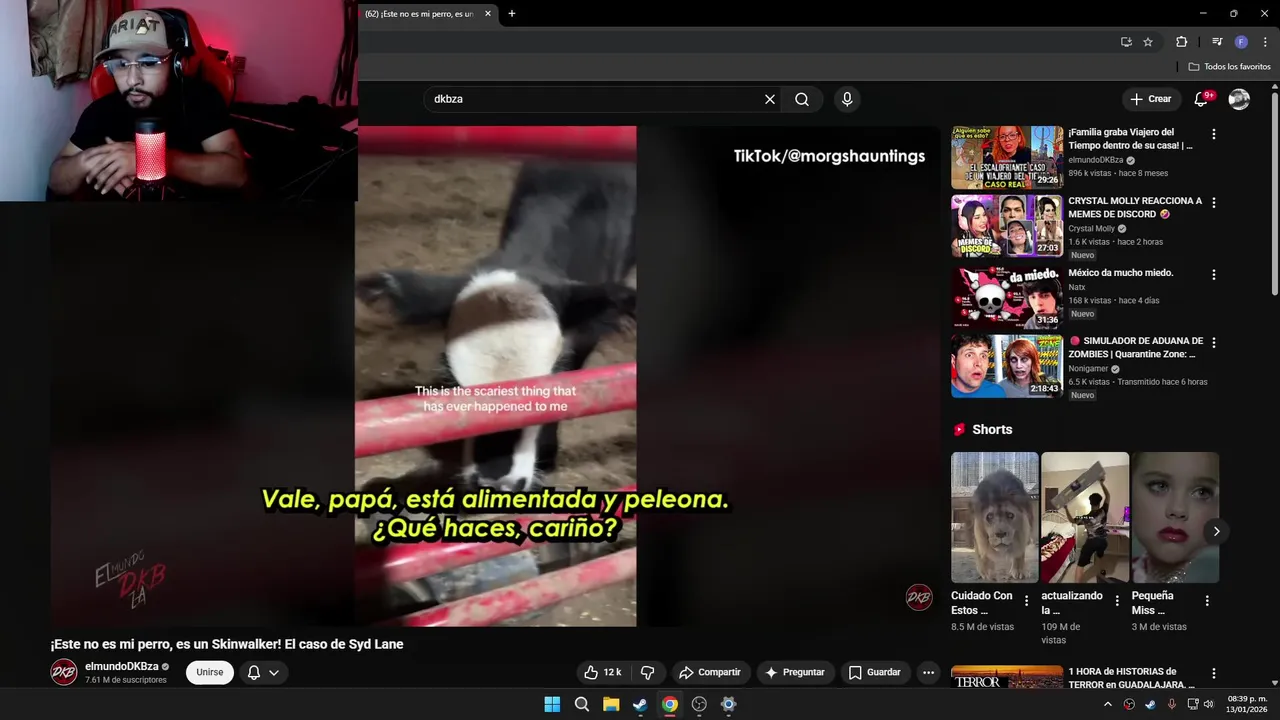
Task: Open YouTube notifications bell showing 9+
Action: (x=1203, y=99)
